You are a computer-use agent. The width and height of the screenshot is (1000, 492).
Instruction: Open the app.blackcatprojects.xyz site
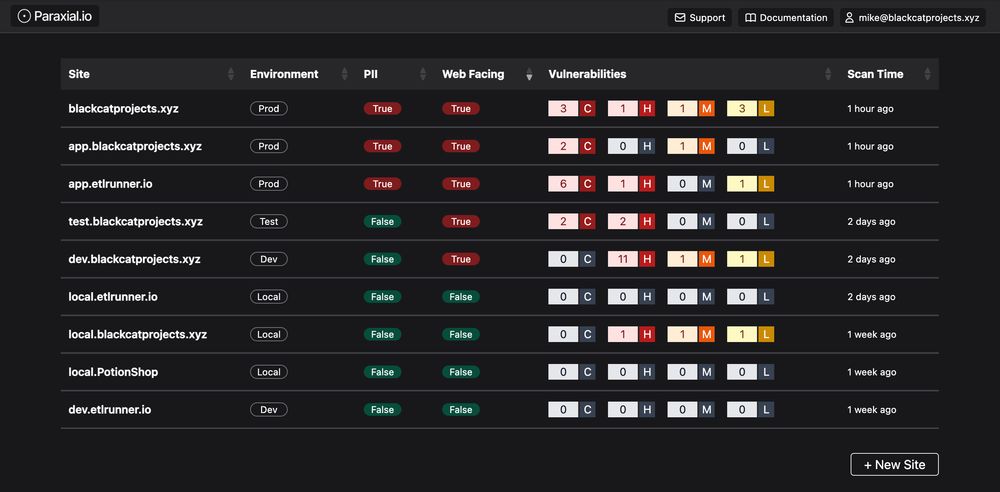(x=135, y=146)
